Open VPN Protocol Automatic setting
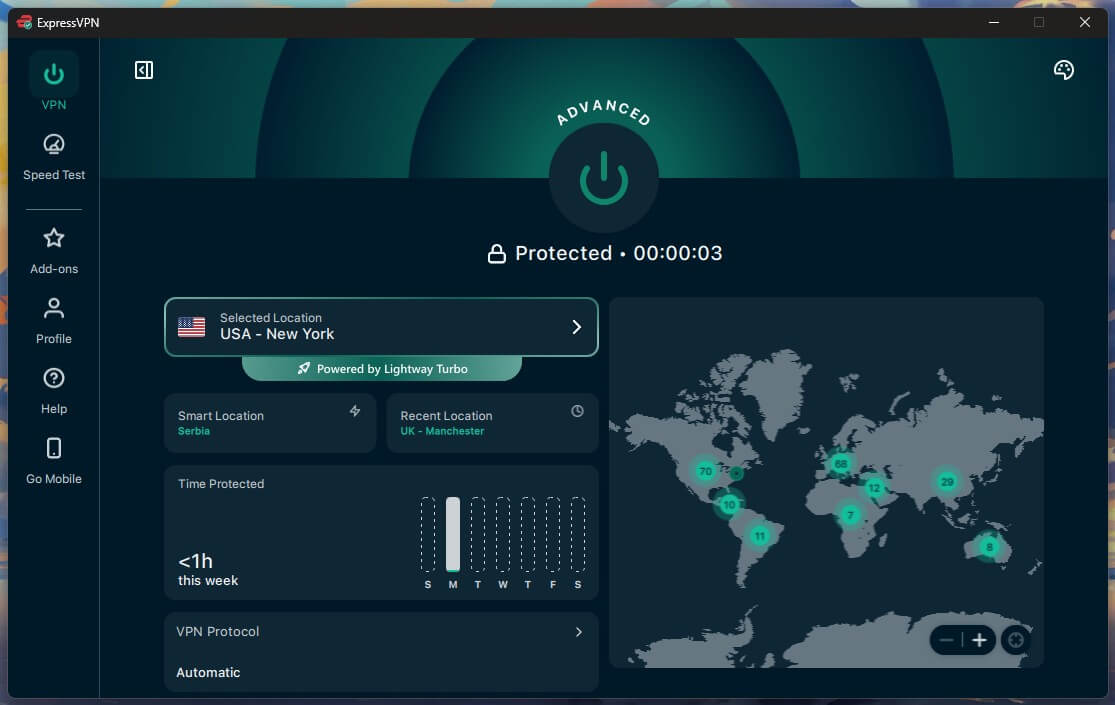The image size is (1115, 705). (381, 652)
